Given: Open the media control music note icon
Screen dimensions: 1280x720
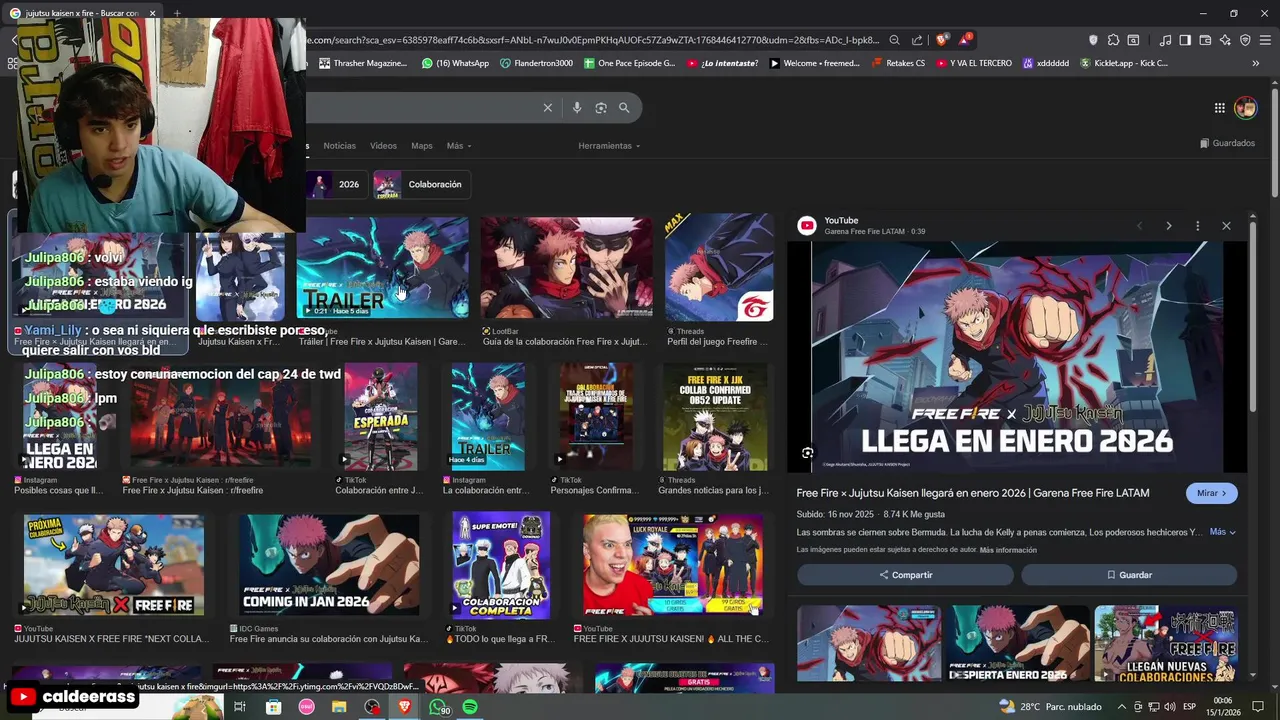Looking at the screenshot, I should [1165, 40].
